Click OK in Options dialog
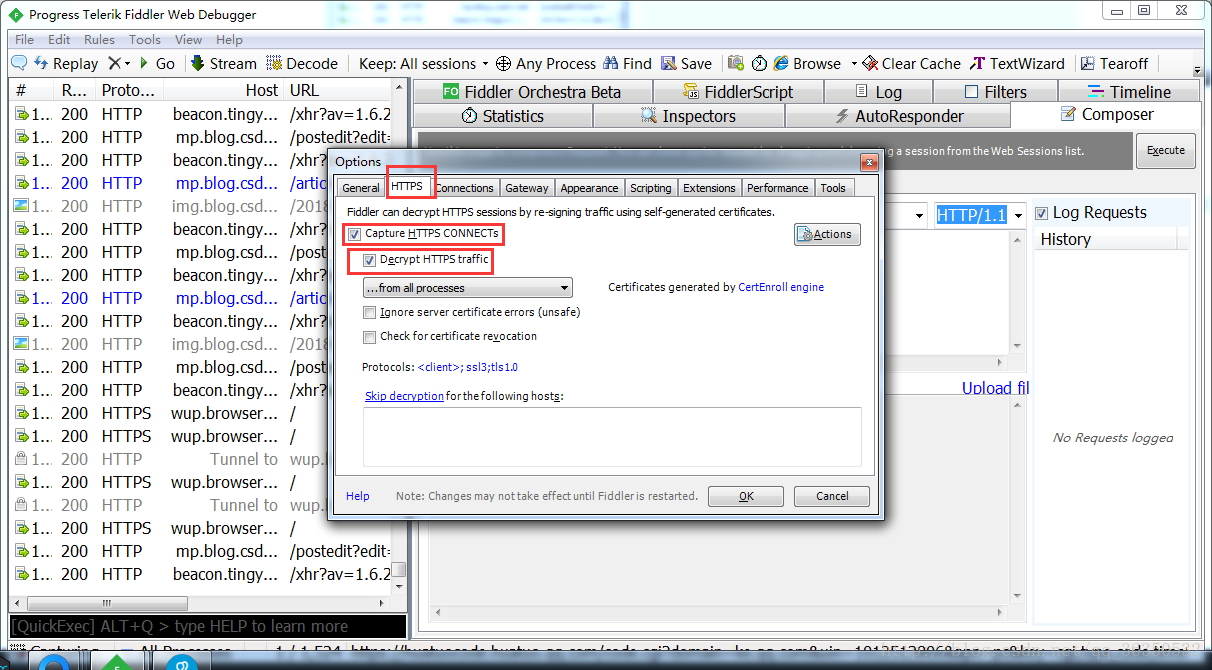The height and width of the screenshot is (670, 1212). click(x=746, y=496)
